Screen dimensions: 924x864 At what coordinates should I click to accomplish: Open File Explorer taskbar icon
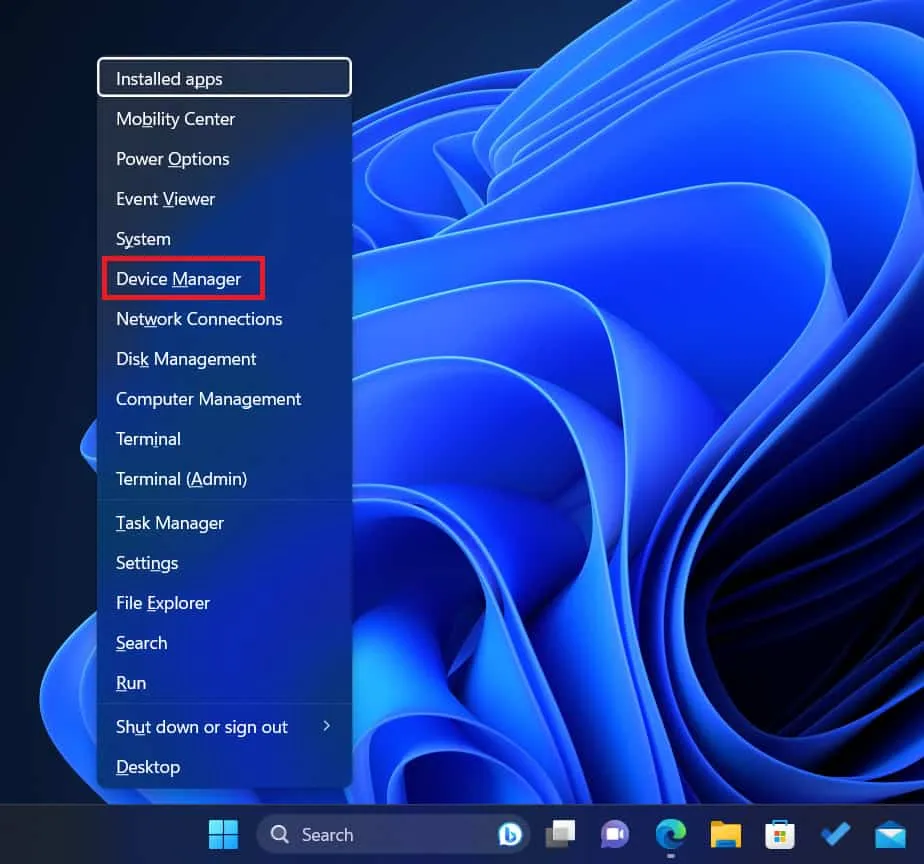[725, 835]
